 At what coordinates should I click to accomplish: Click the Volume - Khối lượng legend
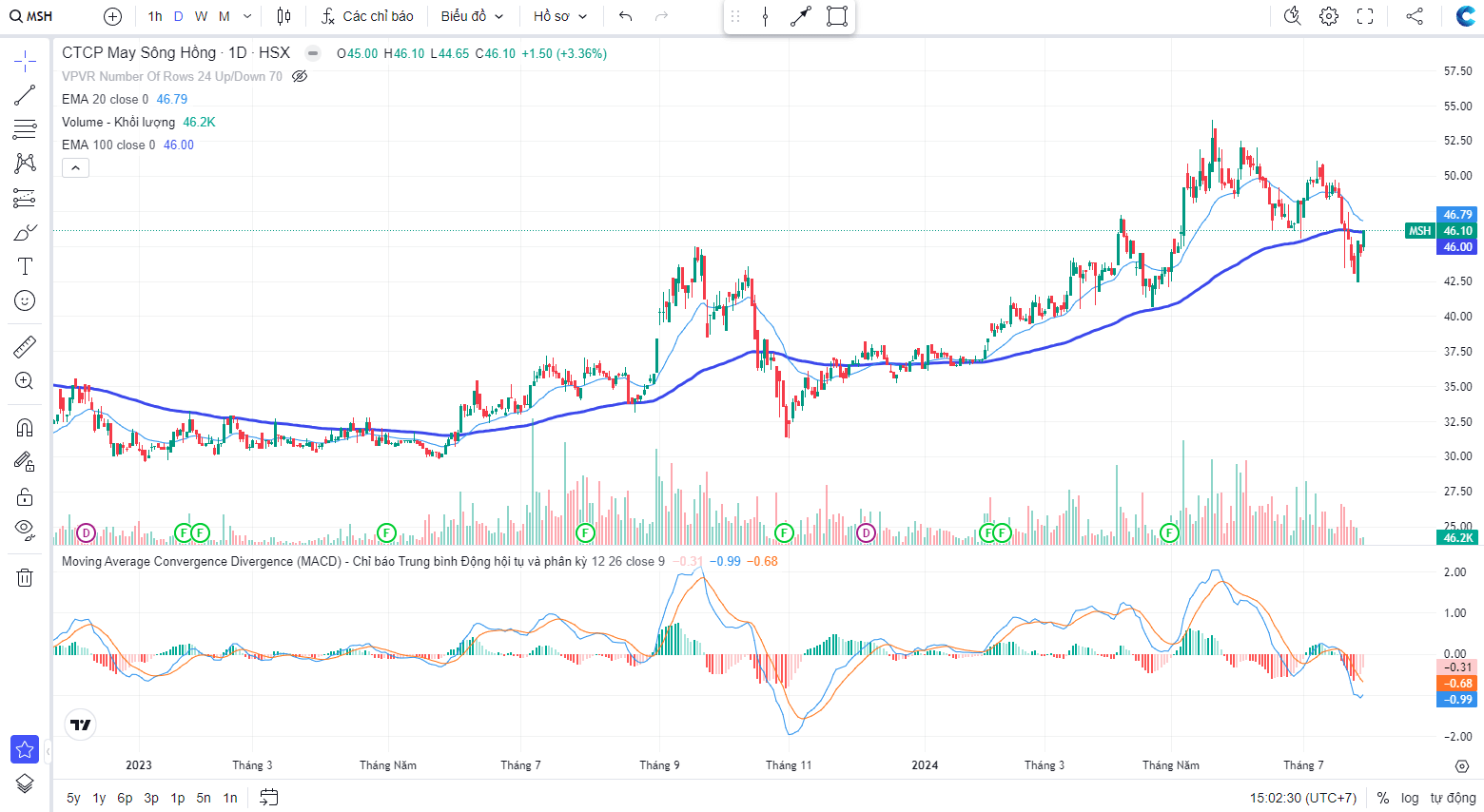(x=118, y=122)
